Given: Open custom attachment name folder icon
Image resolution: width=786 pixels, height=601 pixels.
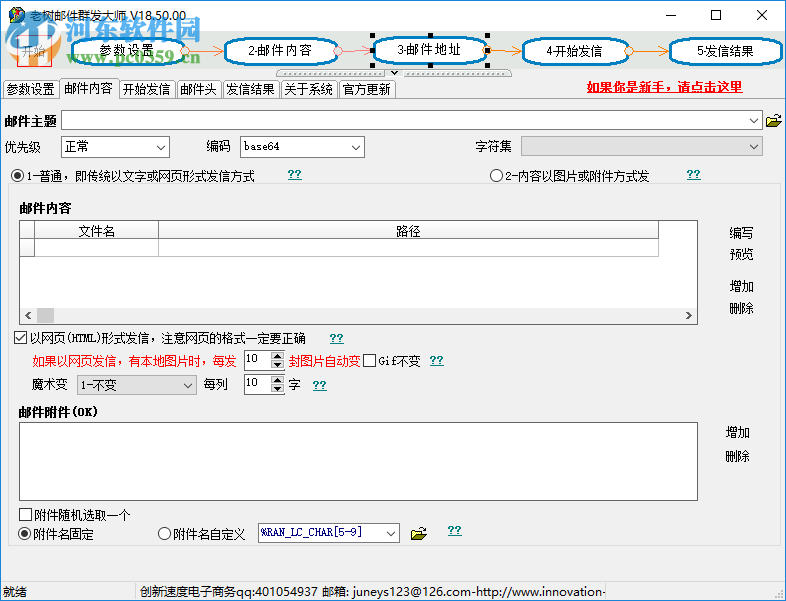Looking at the screenshot, I should click(x=419, y=533).
